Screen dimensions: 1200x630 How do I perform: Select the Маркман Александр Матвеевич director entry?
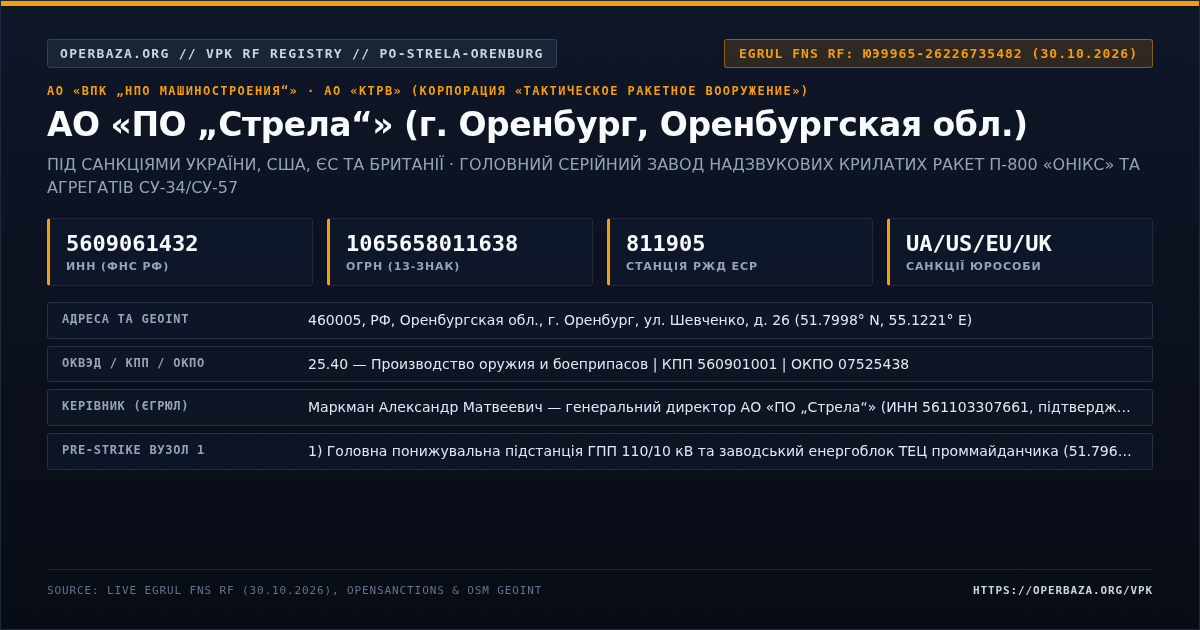tap(720, 407)
